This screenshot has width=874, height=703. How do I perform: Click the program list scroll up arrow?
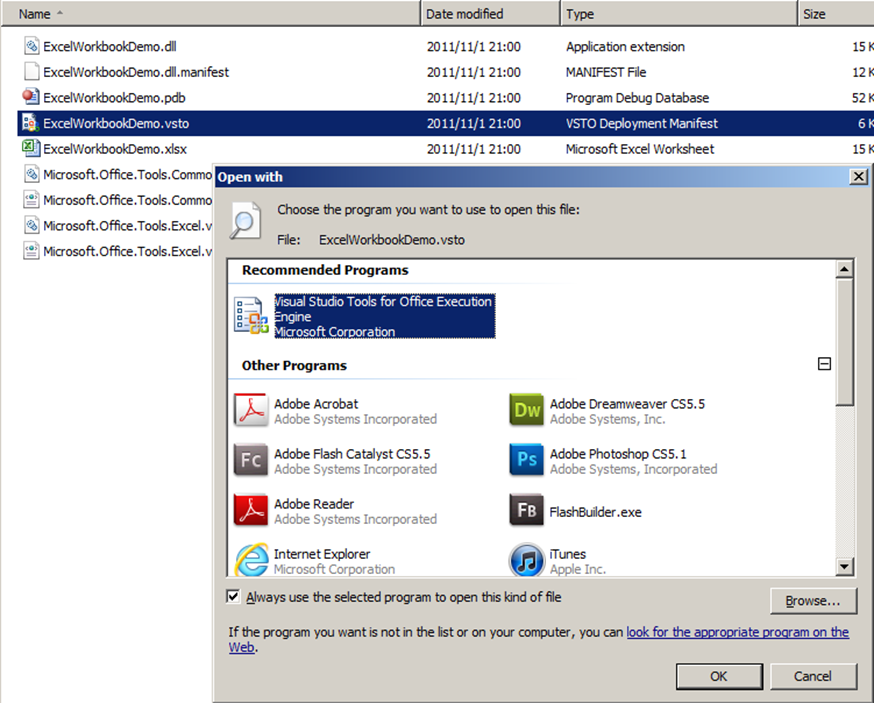844,270
